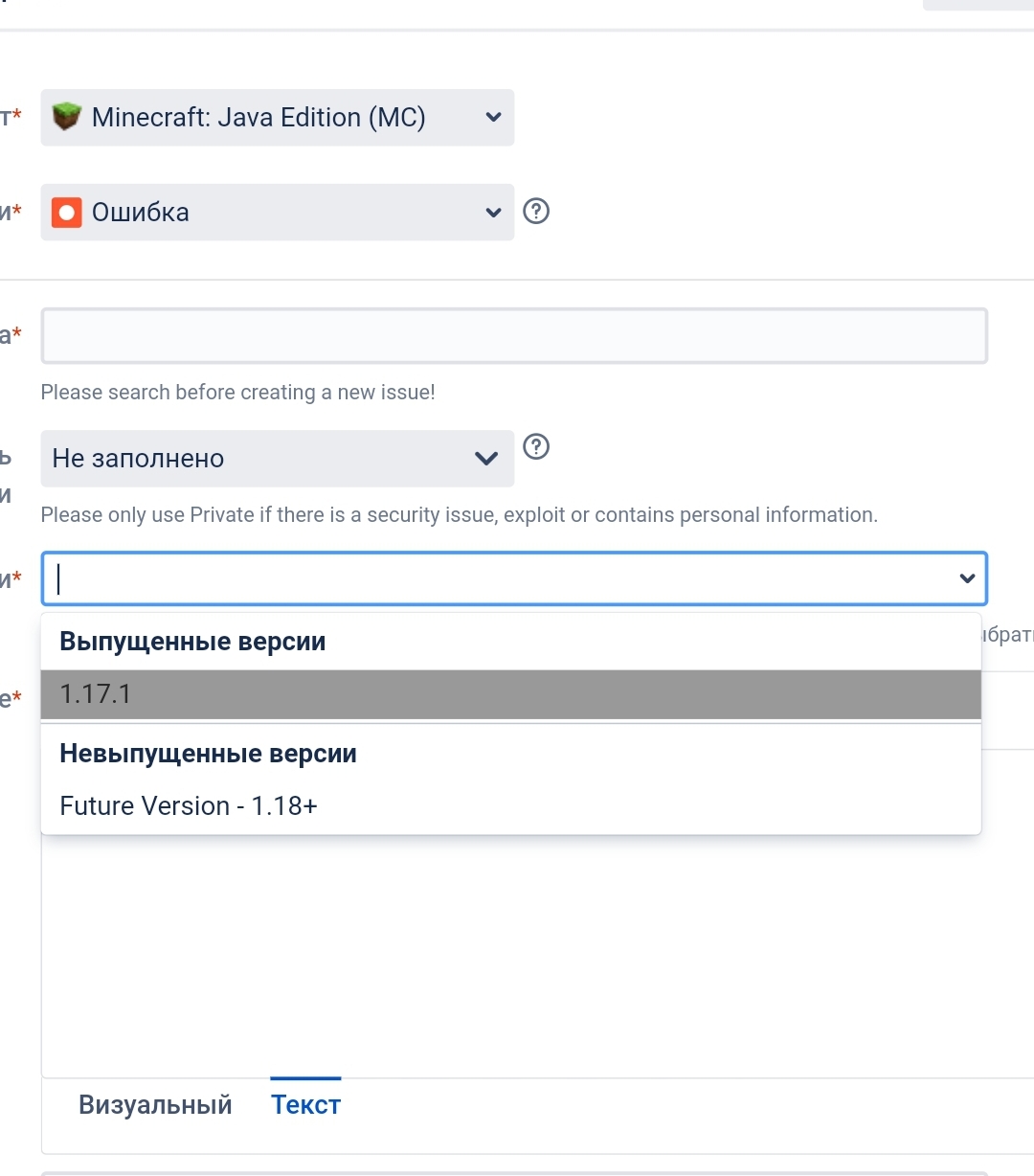Click chevron arrow on Minecraft project selector

493,118
